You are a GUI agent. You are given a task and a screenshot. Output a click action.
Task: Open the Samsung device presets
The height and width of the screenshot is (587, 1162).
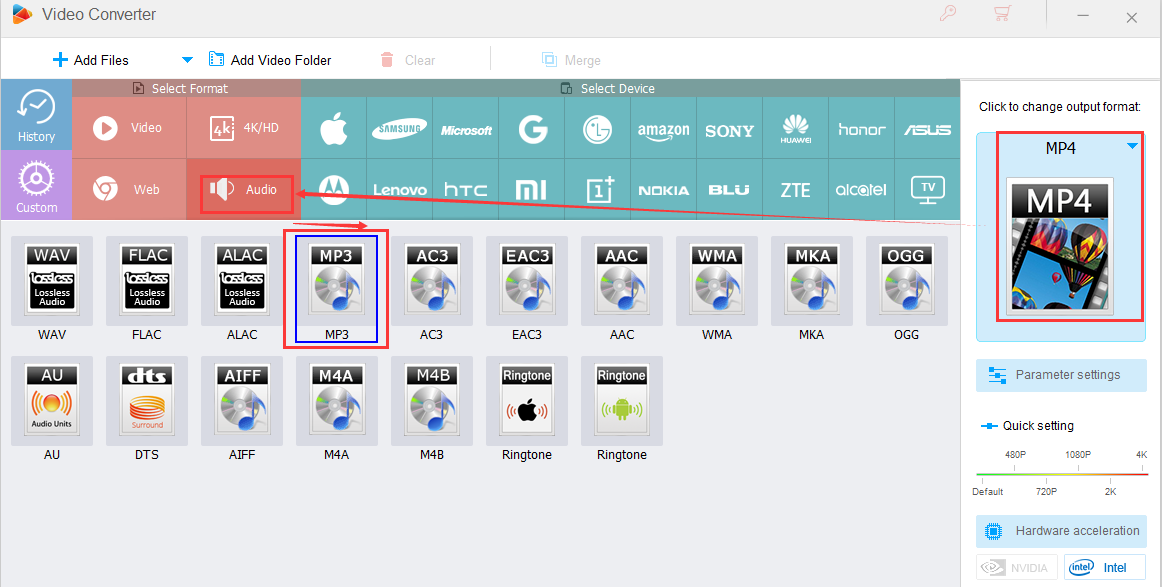pyautogui.click(x=399, y=128)
